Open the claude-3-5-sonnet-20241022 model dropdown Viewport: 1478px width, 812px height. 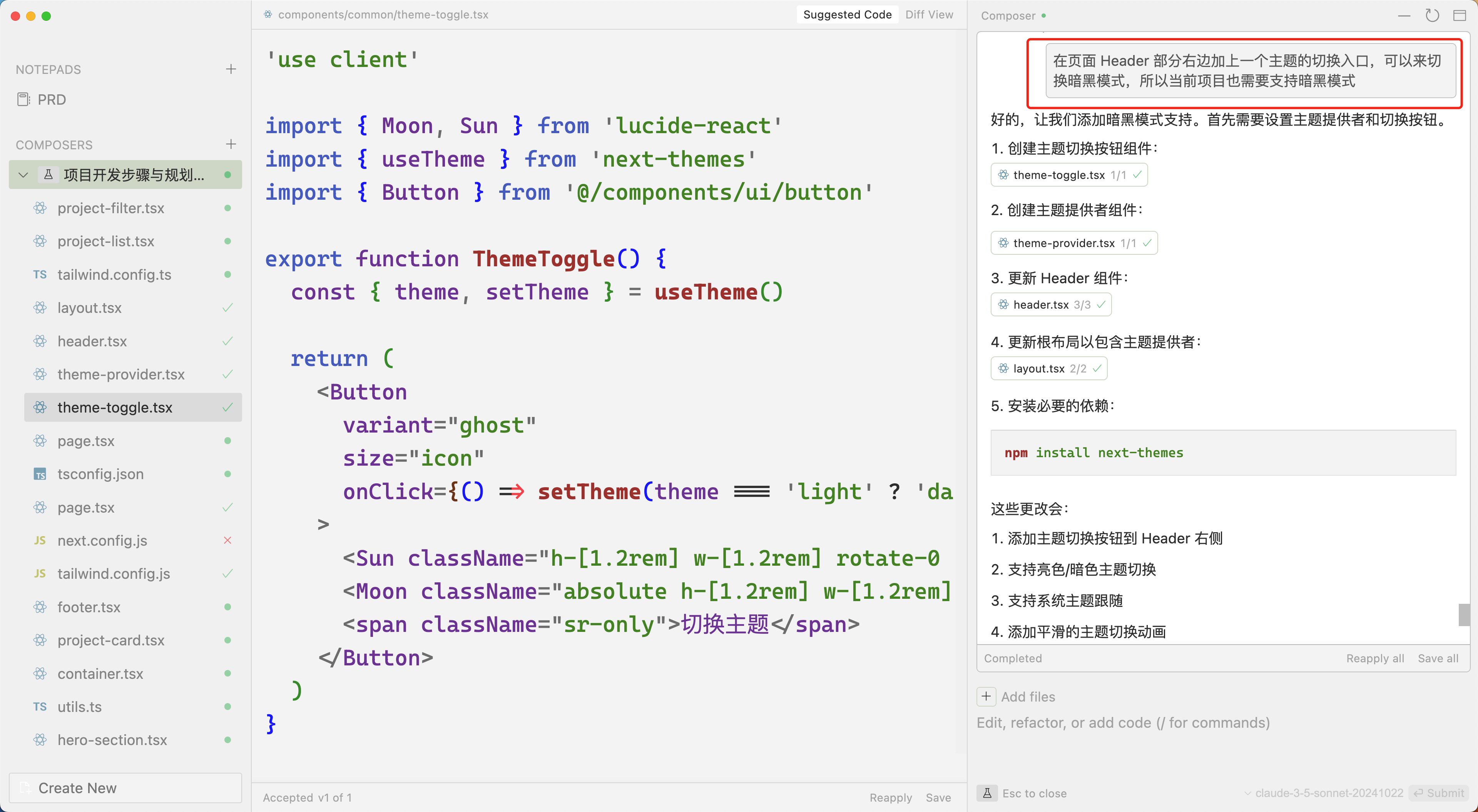(x=1323, y=793)
